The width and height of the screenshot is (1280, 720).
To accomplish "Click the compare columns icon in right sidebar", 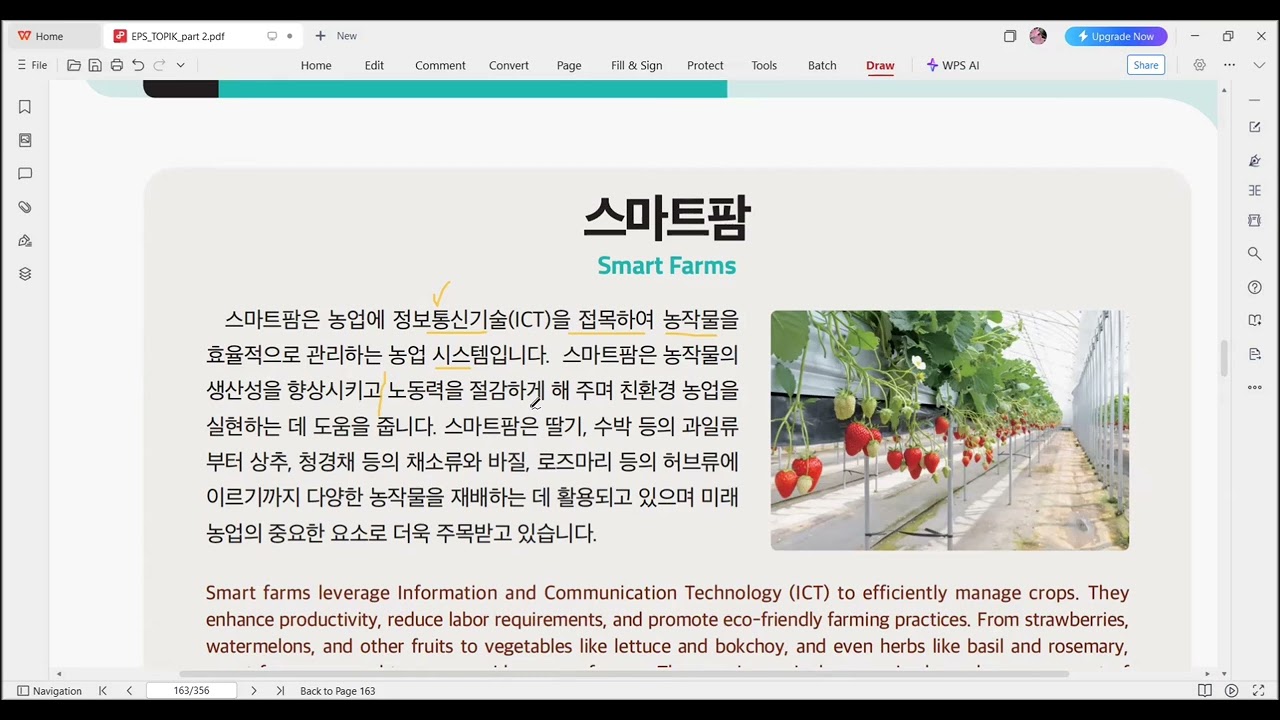I will pos(1255,190).
